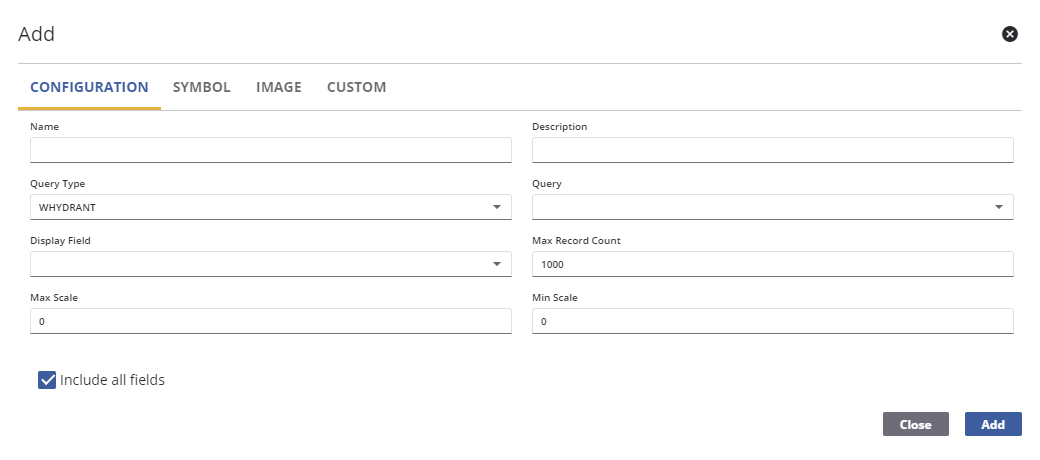Viewport: 1040px width, 460px height.
Task: Click the WHYDRANT value in Query Type
Action: coord(68,207)
